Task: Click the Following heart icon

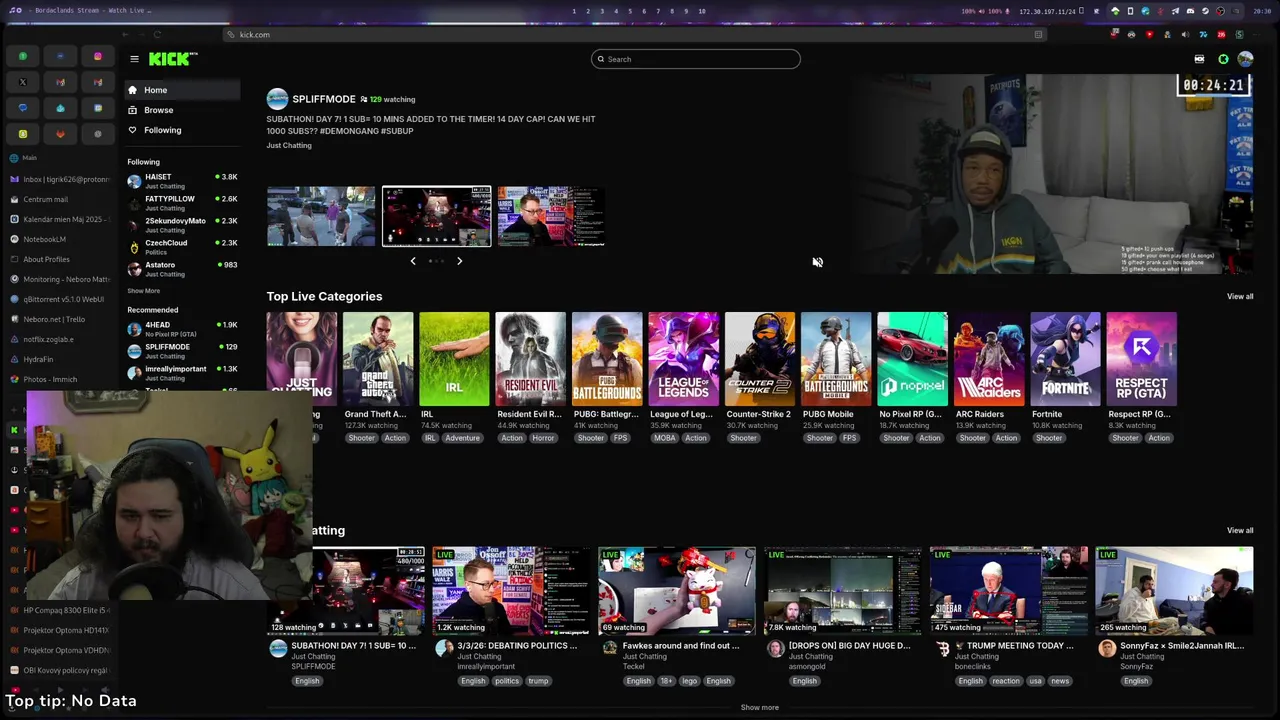Action: [x=132, y=130]
